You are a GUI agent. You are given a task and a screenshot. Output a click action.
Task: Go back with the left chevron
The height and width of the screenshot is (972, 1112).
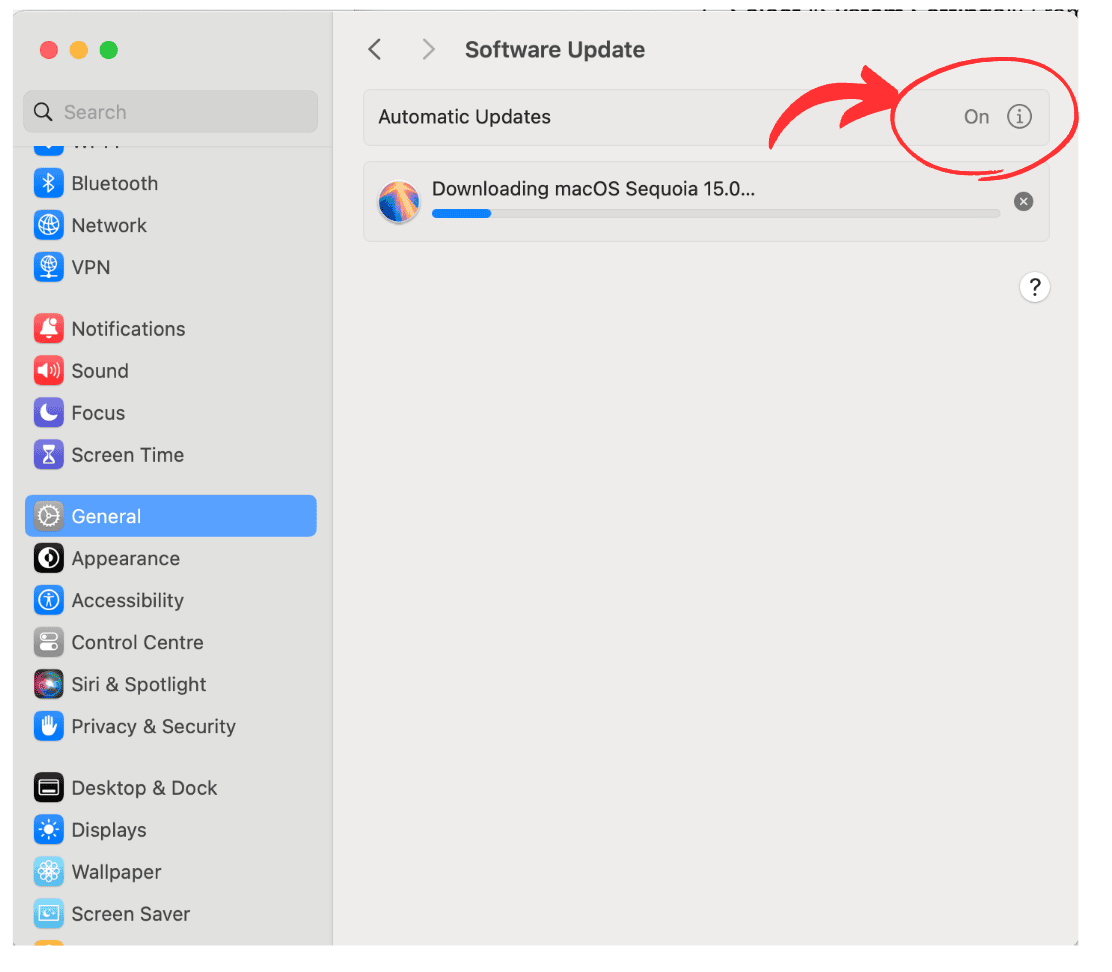[x=375, y=50]
